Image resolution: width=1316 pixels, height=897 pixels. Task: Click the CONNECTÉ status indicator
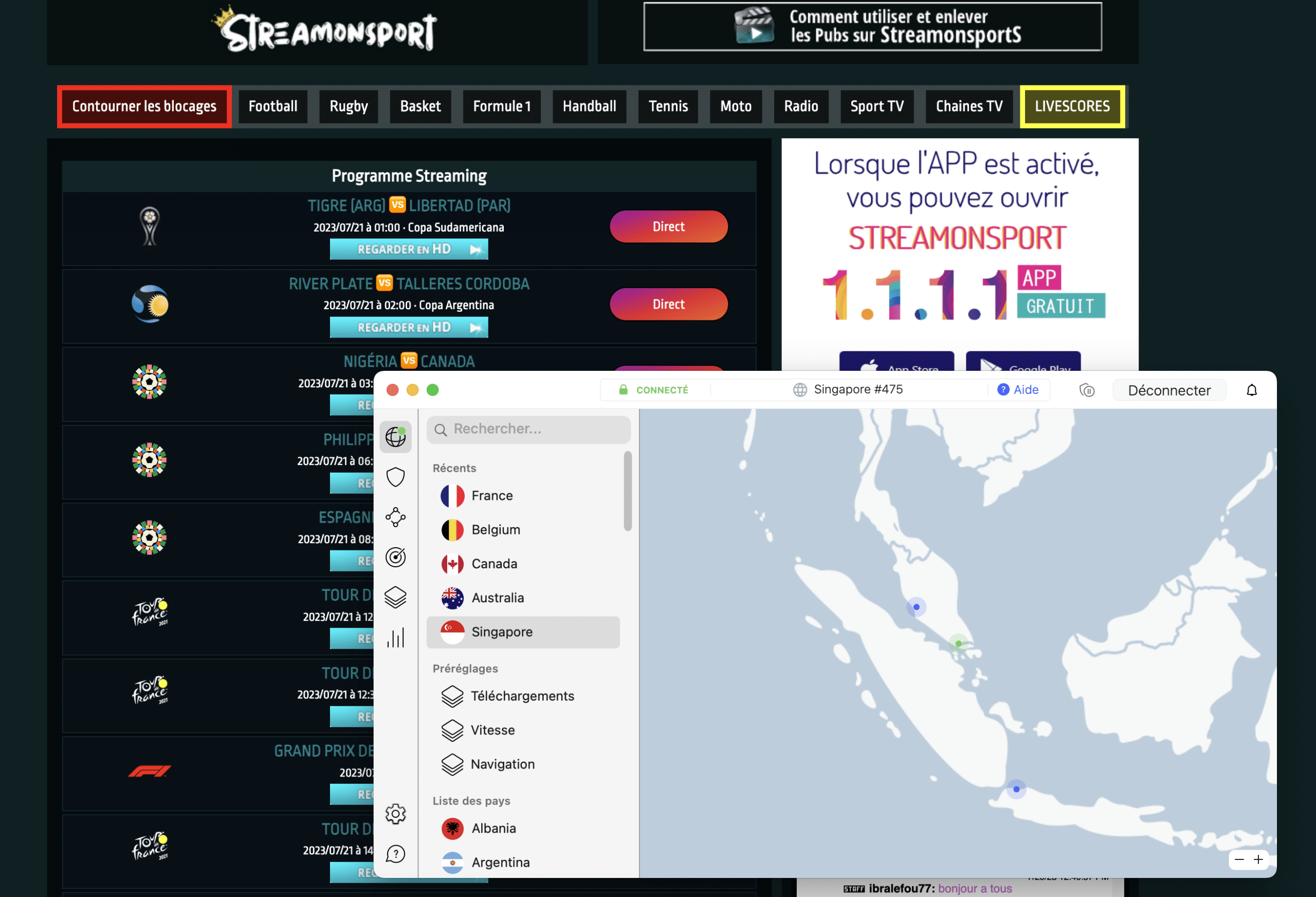653,390
